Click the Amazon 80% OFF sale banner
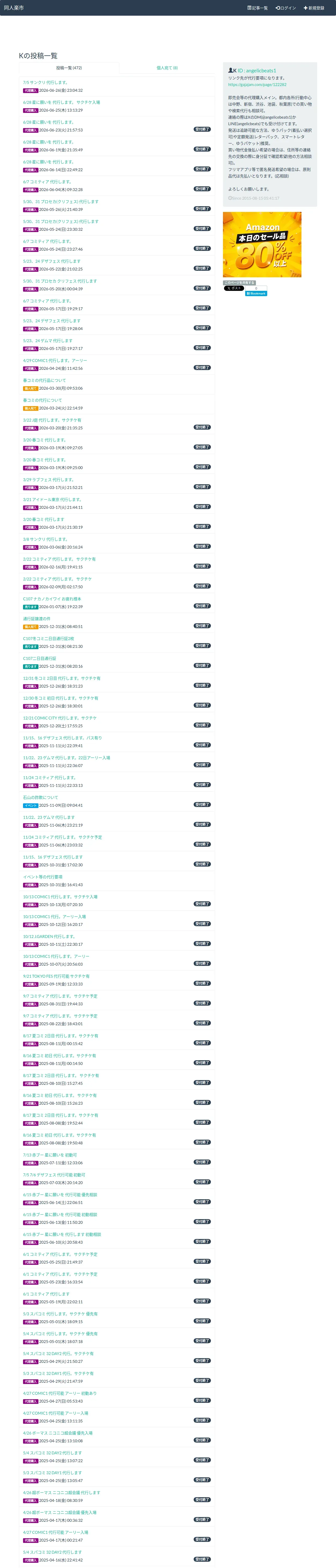 pyautogui.click(x=262, y=245)
